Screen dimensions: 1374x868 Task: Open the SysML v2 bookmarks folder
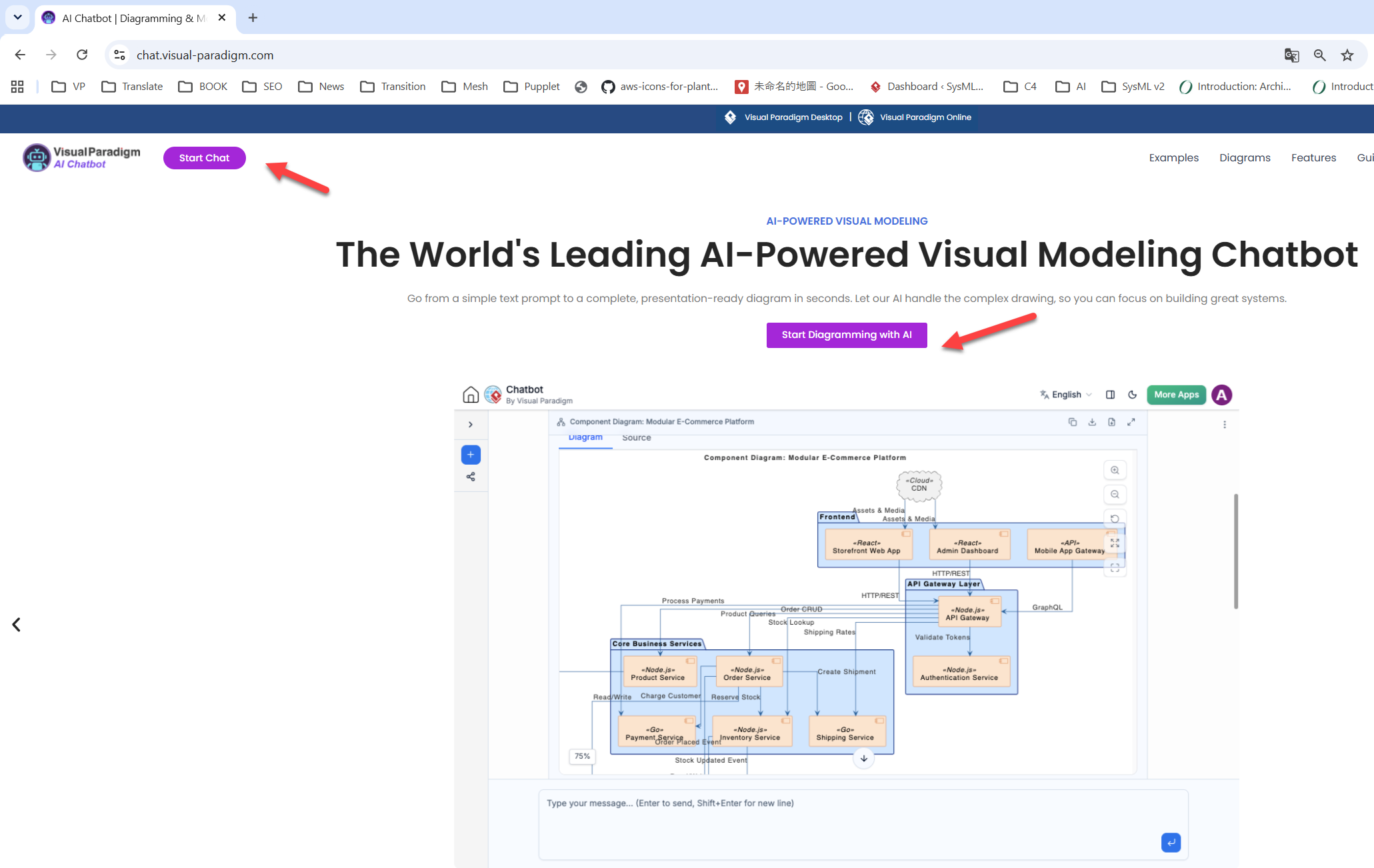pyautogui.click(x=1133, y=86)
